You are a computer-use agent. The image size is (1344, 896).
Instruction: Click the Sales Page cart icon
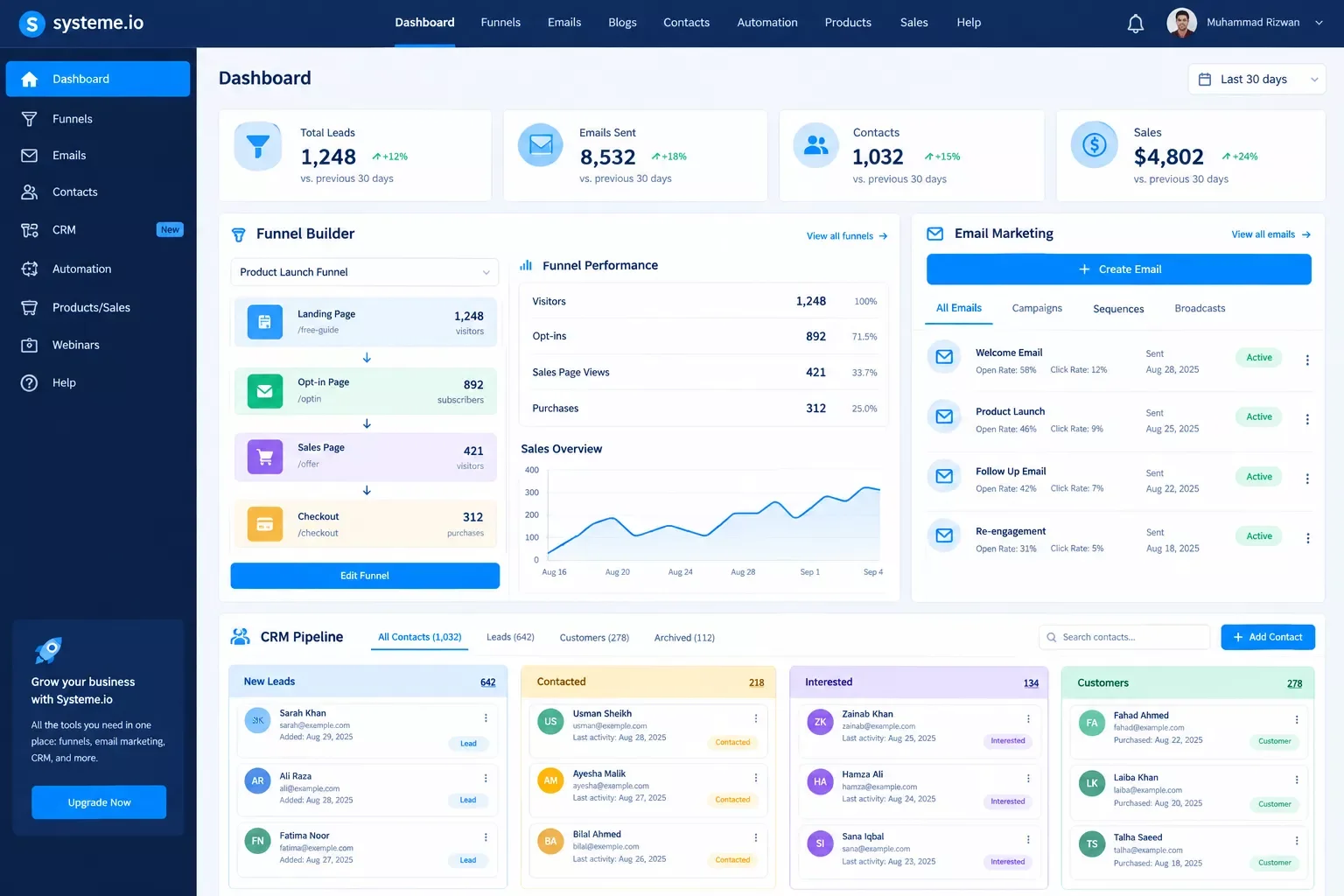pos(265,457)
